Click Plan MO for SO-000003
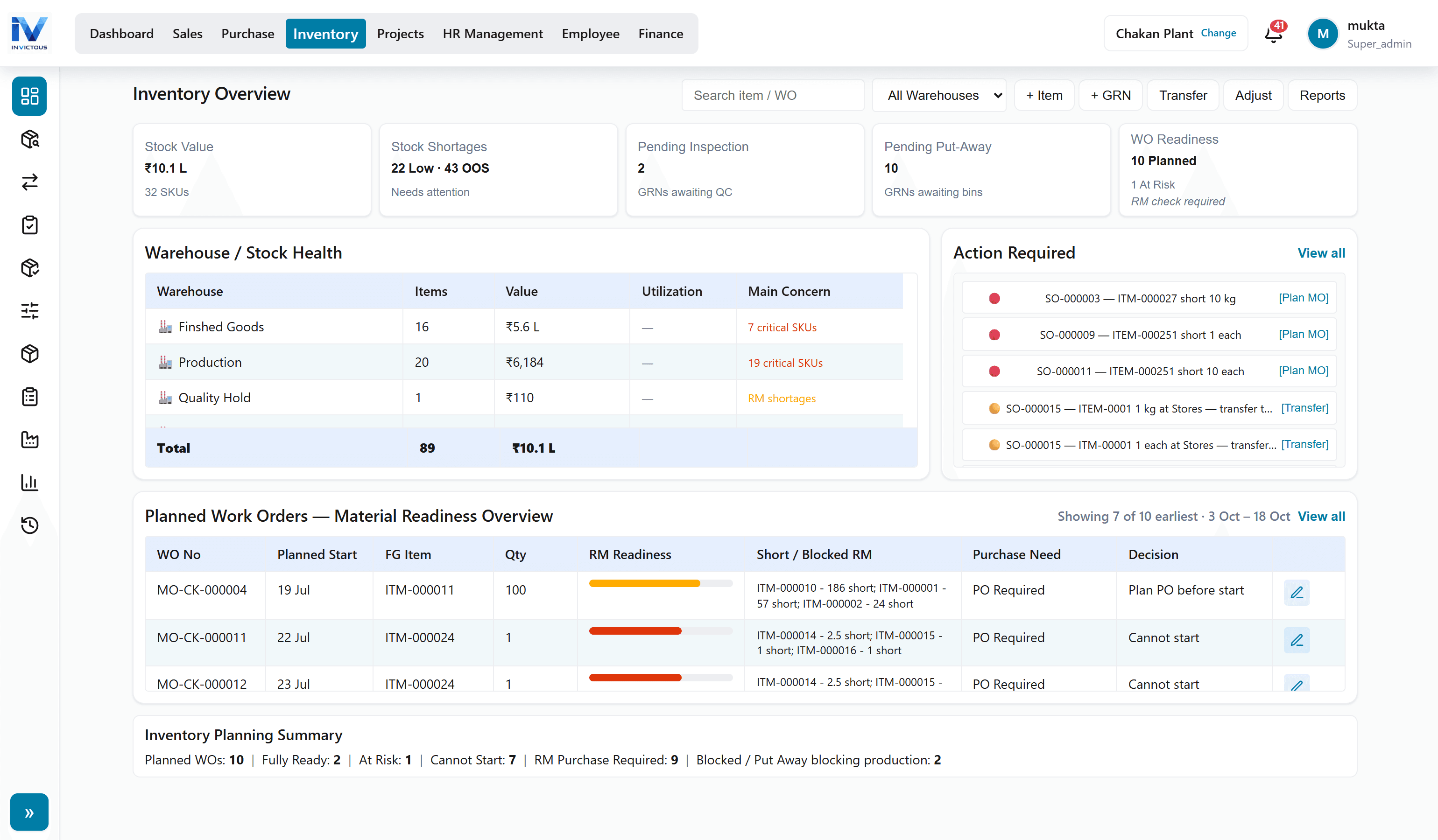Image resolution: width=1438 pixels, height=840 pixels. tap(1303, 298)
